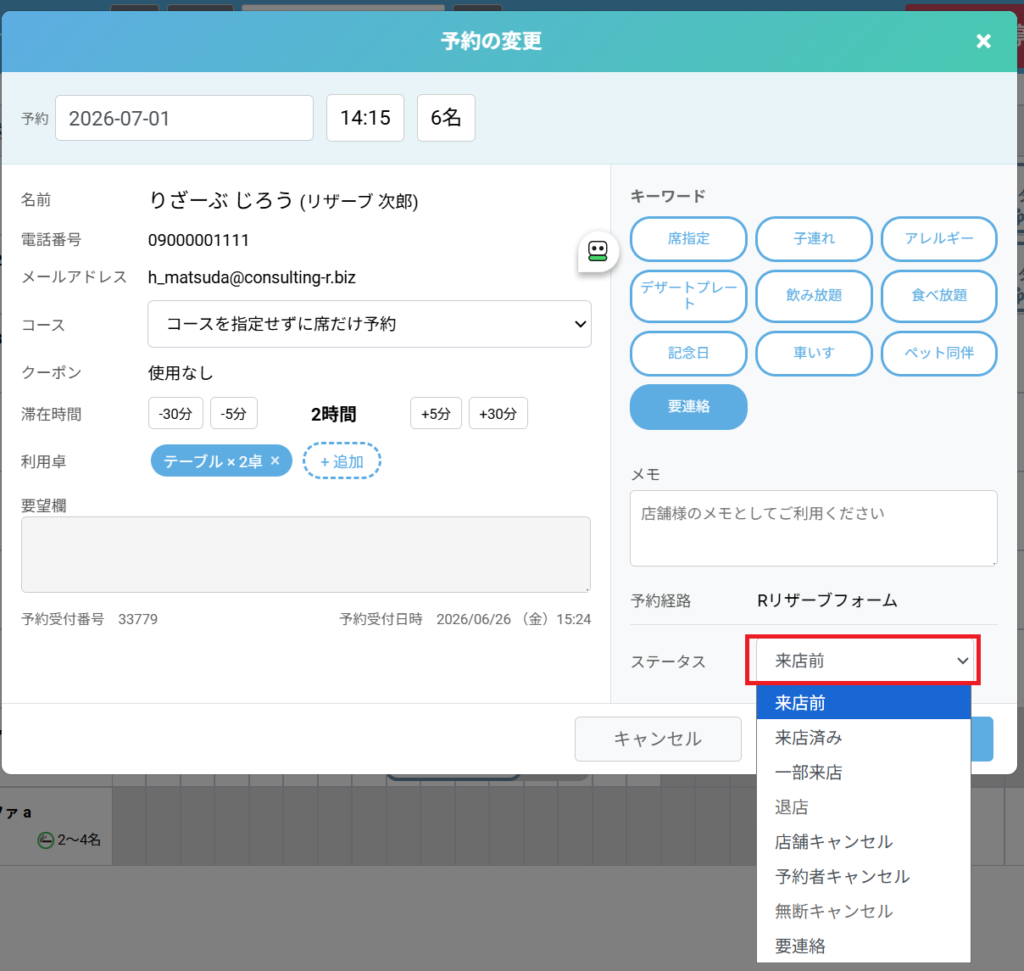Open the コース dropdown
This screenshot has width=1024, height=971.
point(370,324)
